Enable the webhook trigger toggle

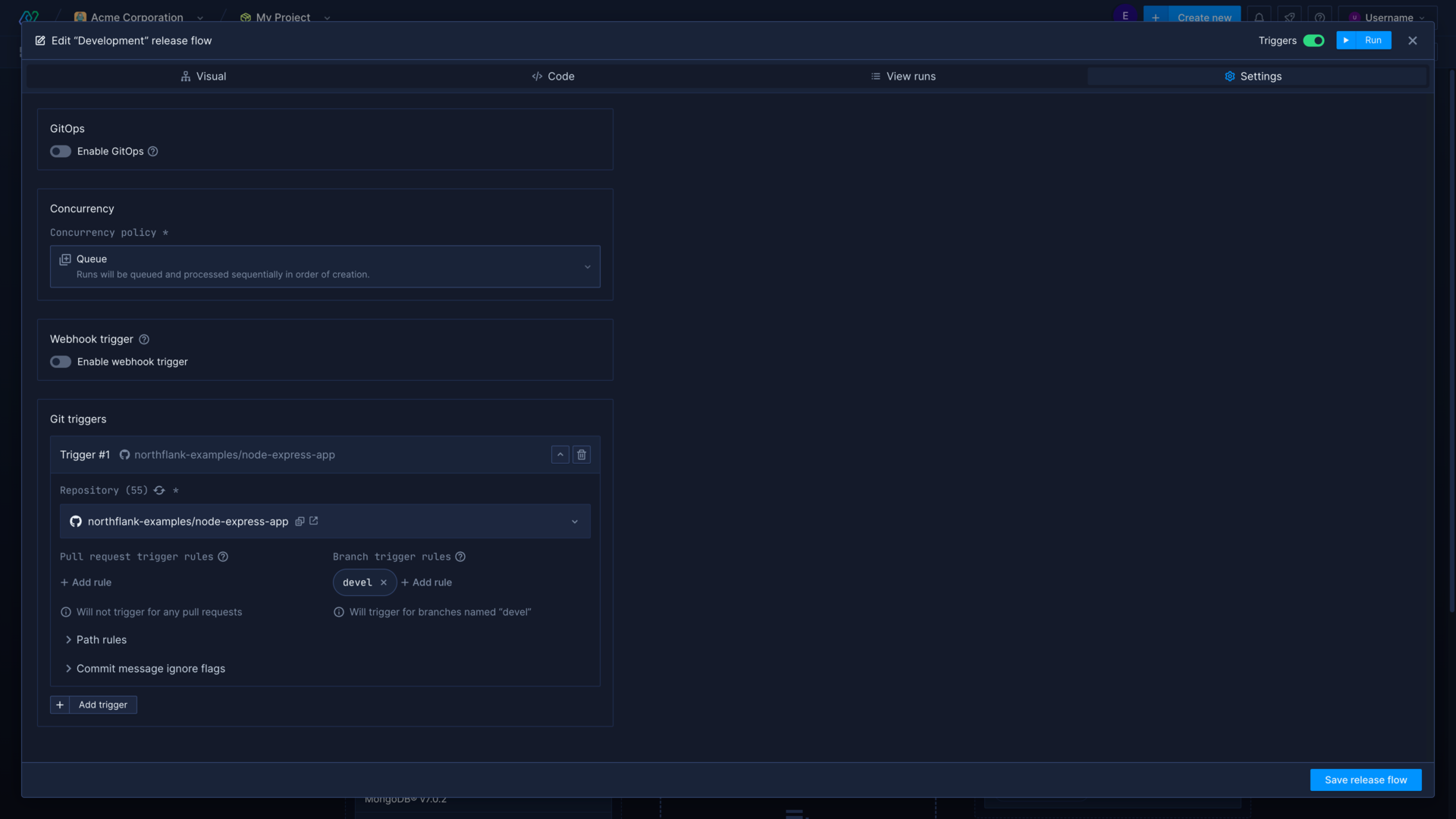click(x=61, y=362)
